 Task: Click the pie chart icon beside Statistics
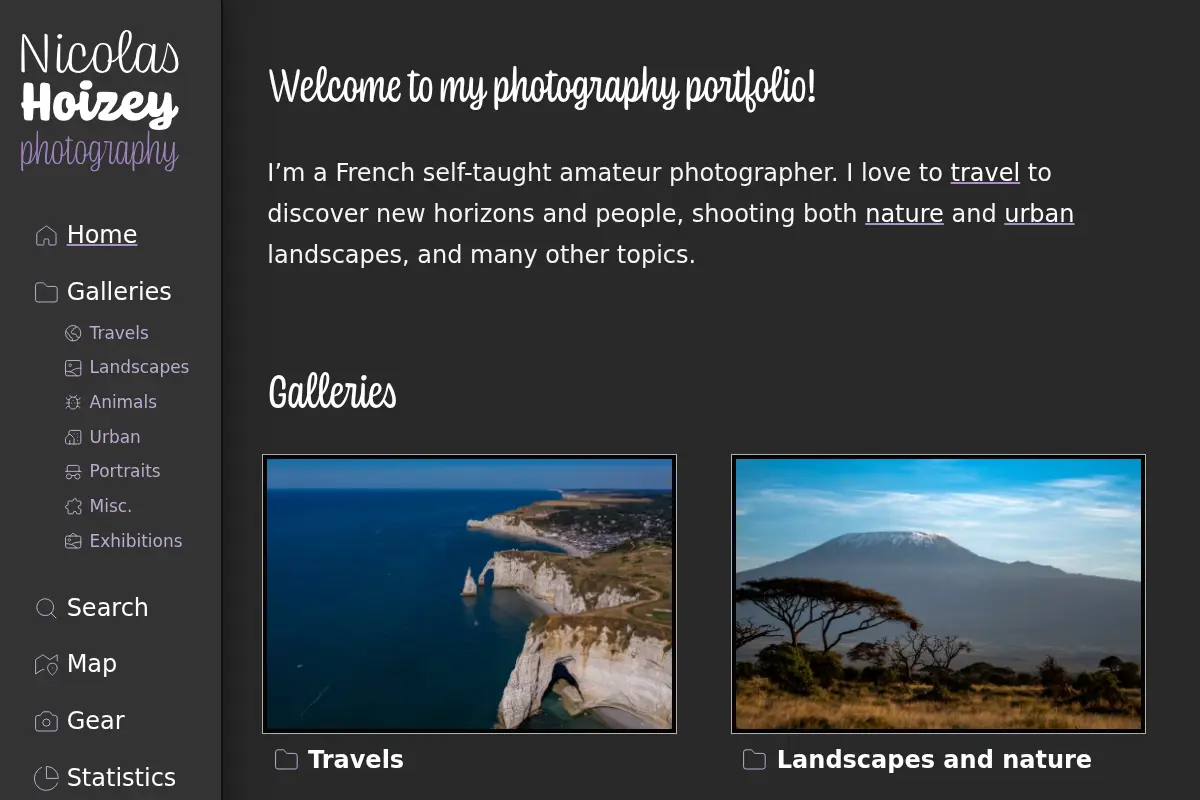coord(46,778)
